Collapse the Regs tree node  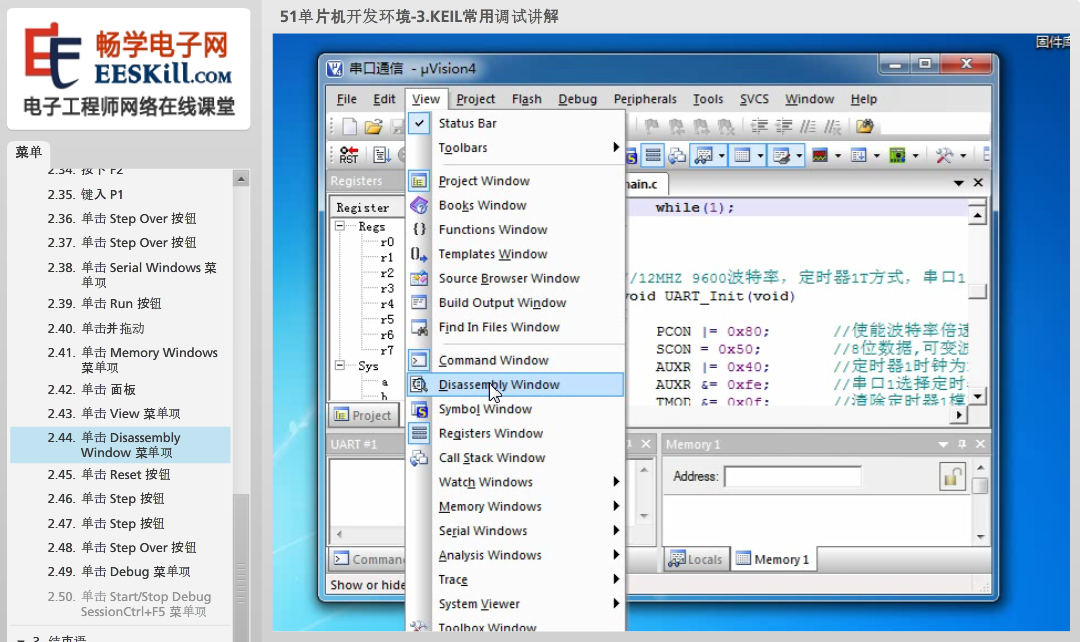click(340, 226)
